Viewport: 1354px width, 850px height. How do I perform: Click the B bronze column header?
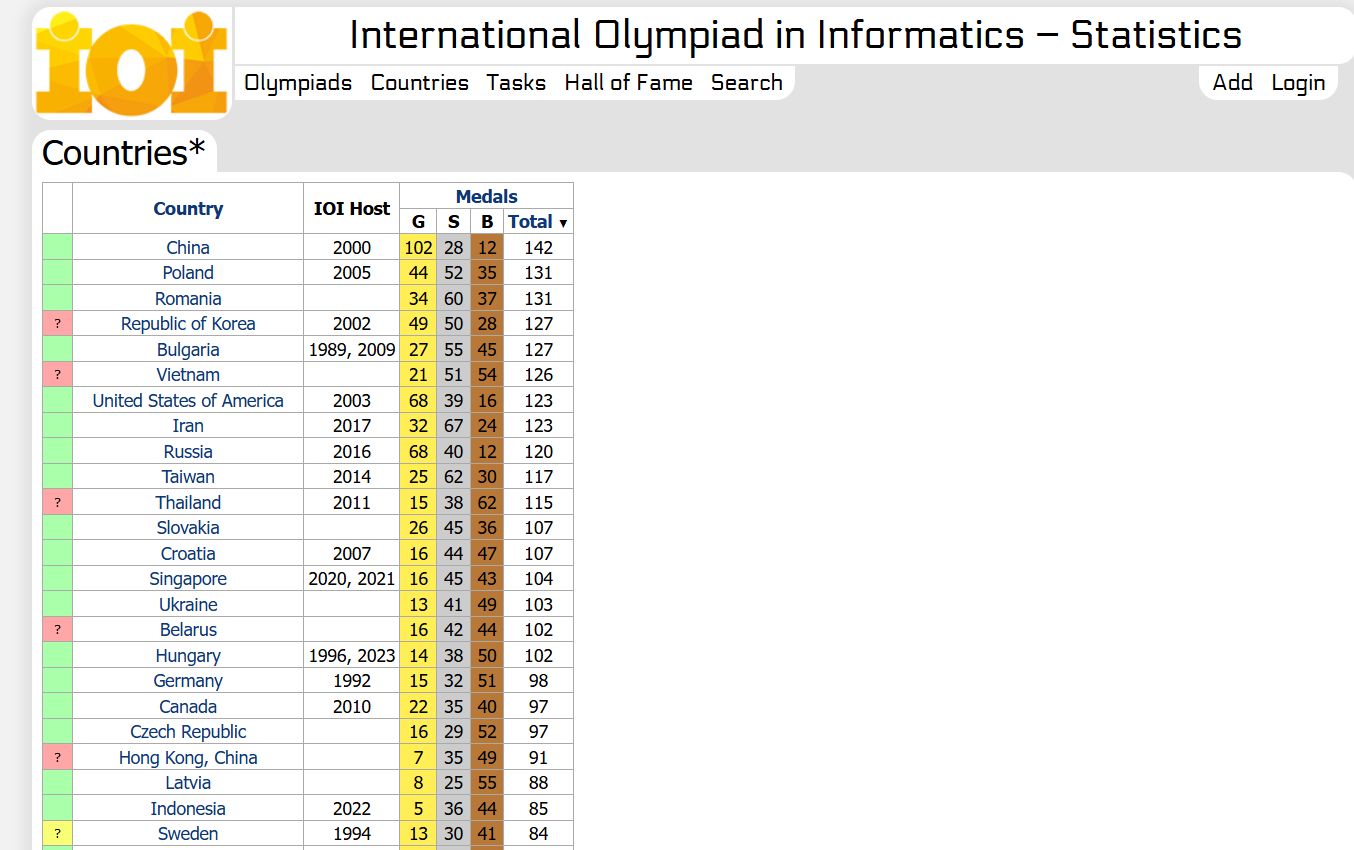pyautogui.click(x=487, y=222)
